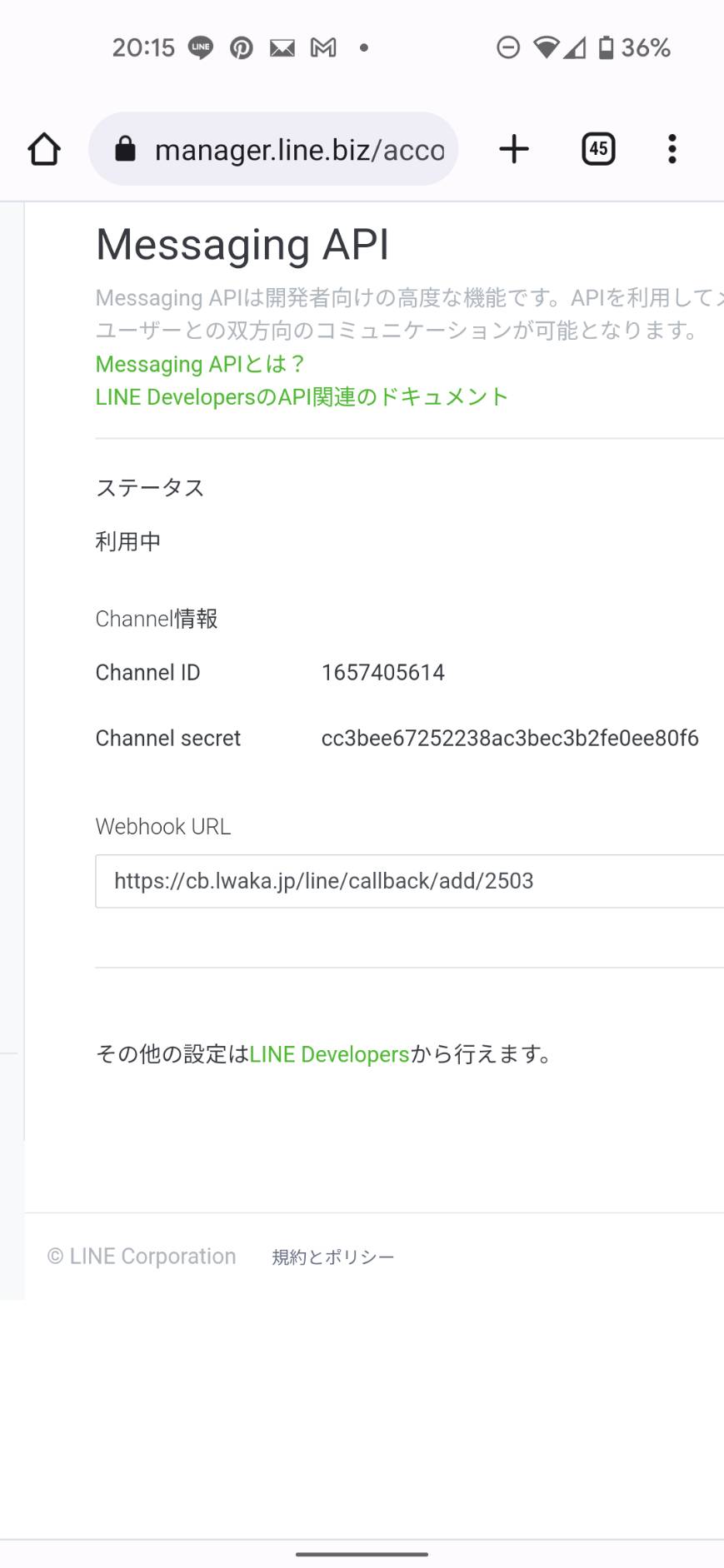Image resolution: width=724 pixels, height=1568 pixels.
Task: Tap the 20:15 clock in status bar
Action: click(x=143, y=48)
